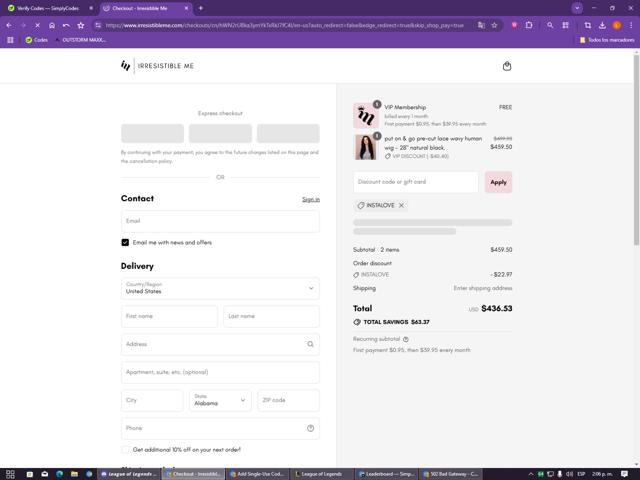Open the OUTSTORM MAXX bookmark

coord(80,40)
